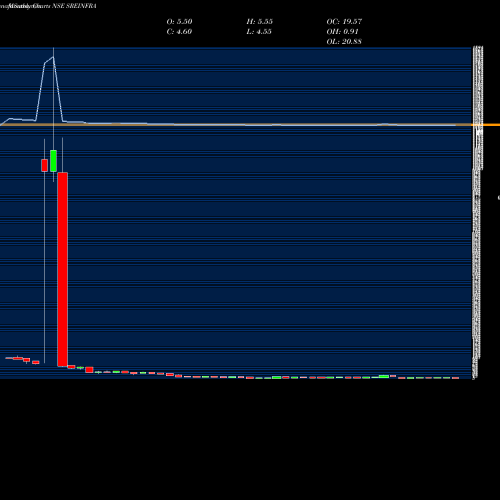Click the orange horizontal price line marker at right

(x=486, y=125)
